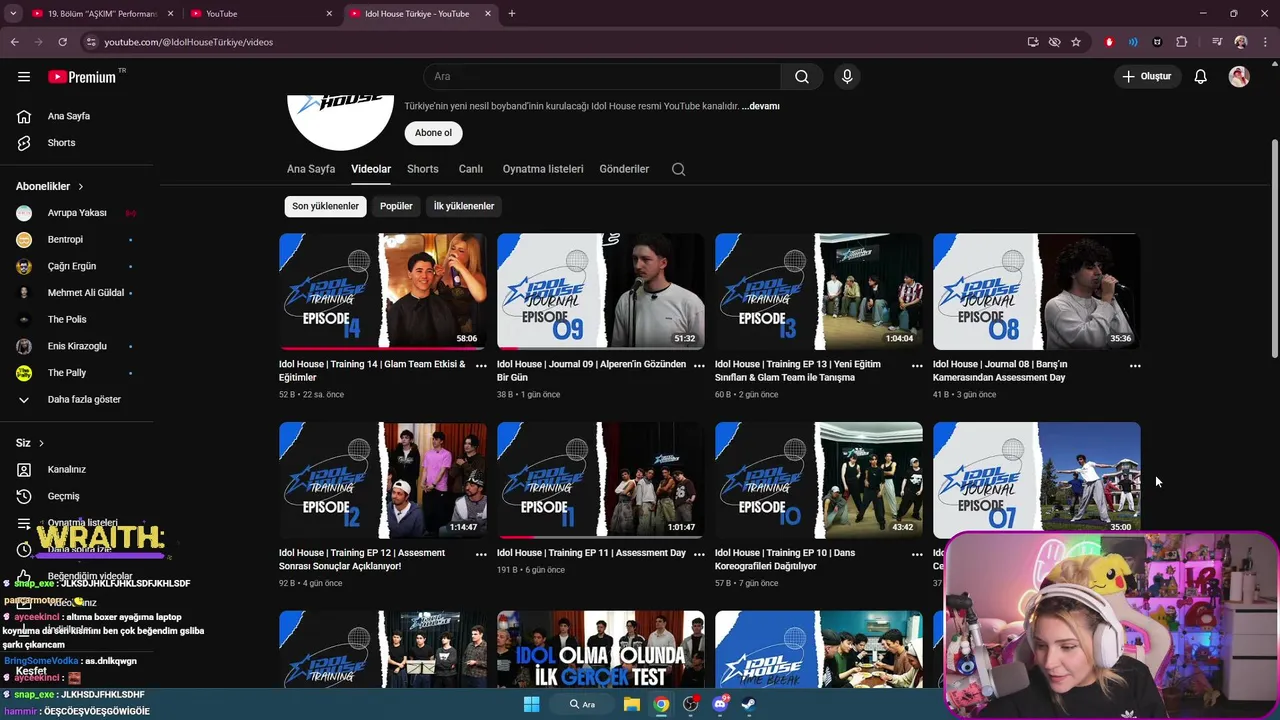
Task: Open Discord from the taskbar
Action: coord(720,704)
